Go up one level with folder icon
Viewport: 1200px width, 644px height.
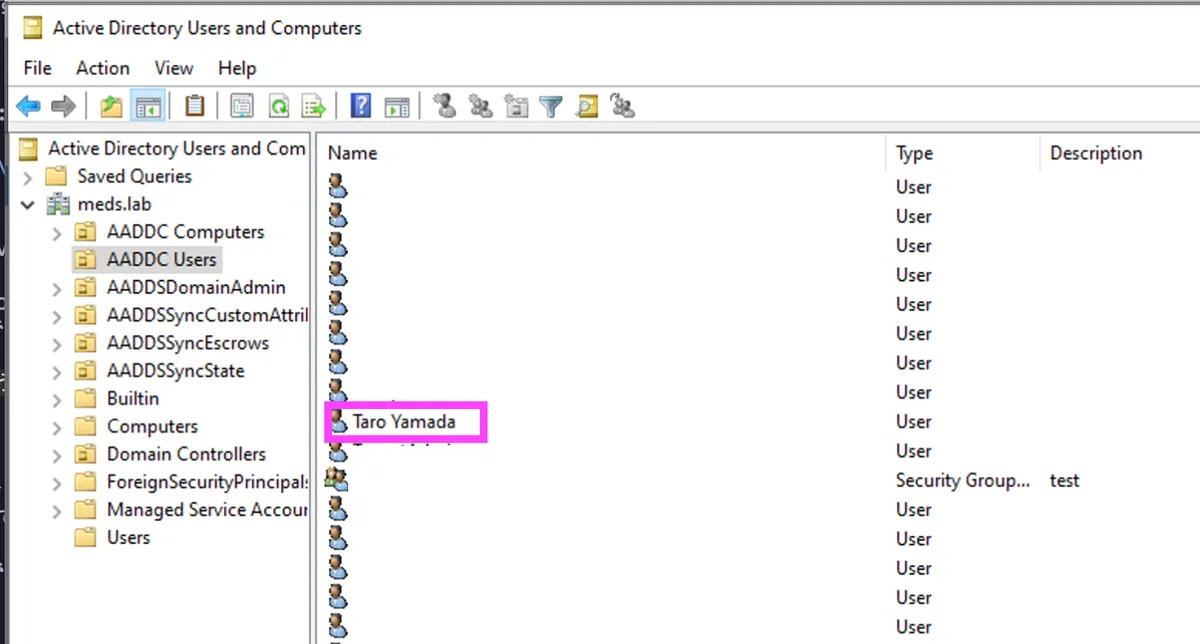pos(111,106)
